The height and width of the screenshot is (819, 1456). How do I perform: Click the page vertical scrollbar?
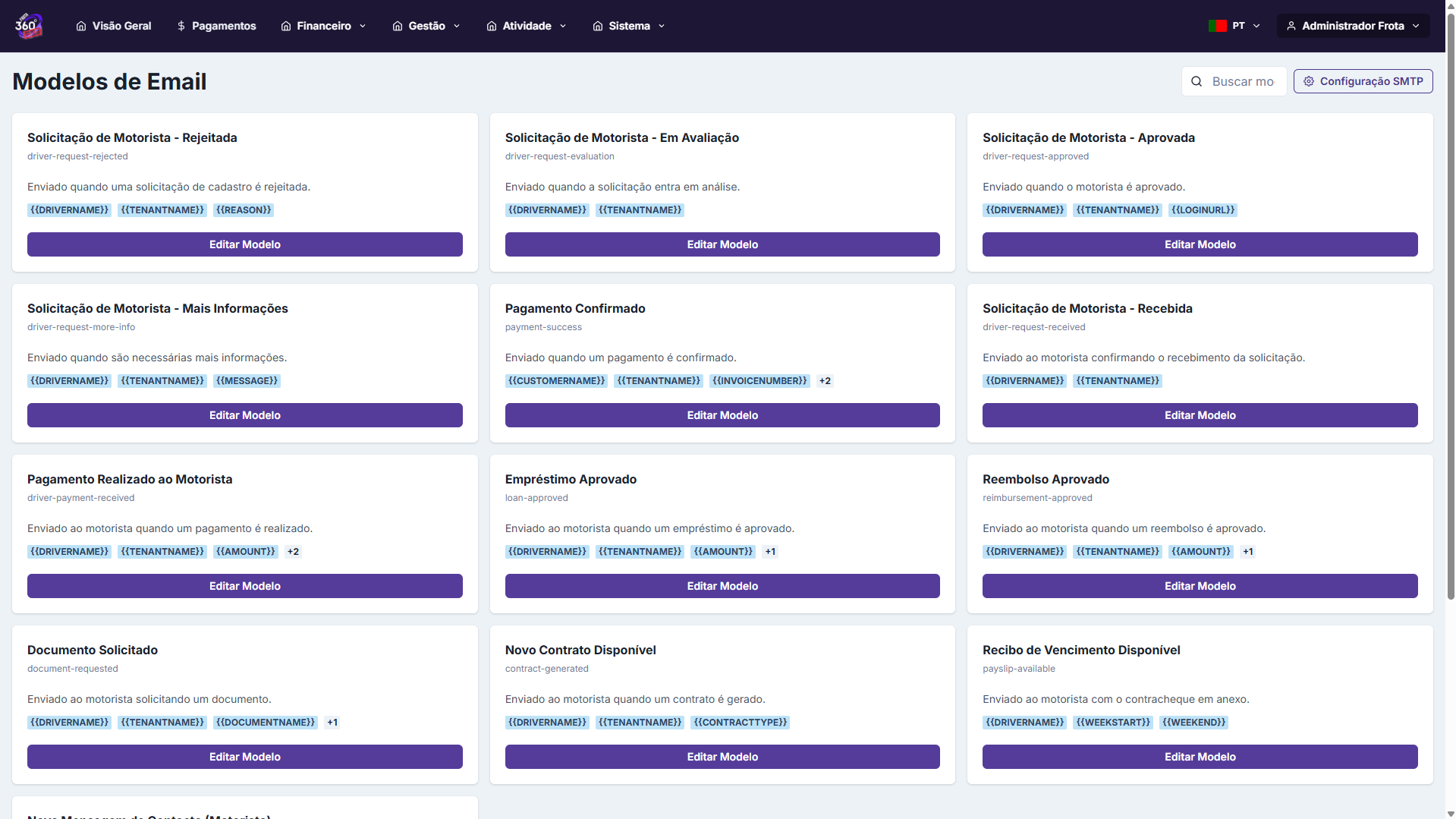[x=1450, y=304]
